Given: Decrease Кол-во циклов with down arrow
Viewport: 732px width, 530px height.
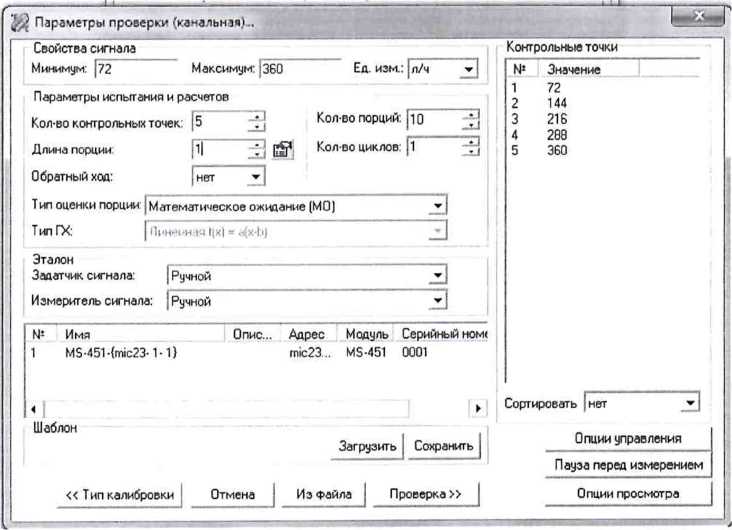Looking at the screenshot, I should click(471, 152).
